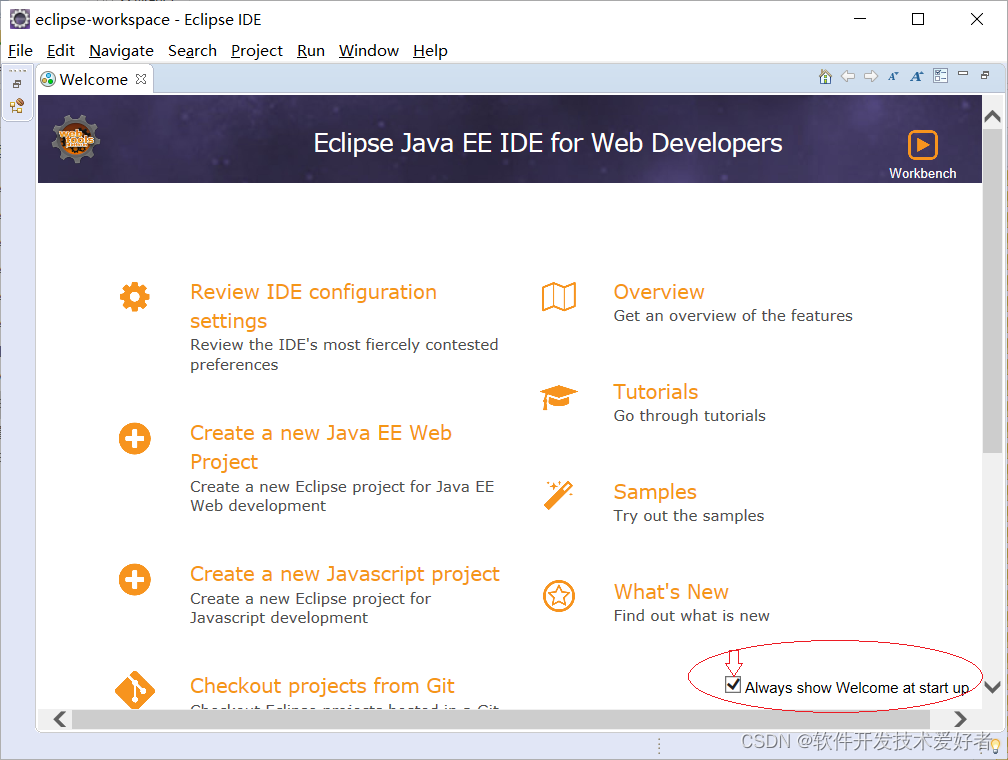Click the Home icon in Welcome toolbar
The height and width of the screenshot is (760, 1008).
tap(825, 77)
